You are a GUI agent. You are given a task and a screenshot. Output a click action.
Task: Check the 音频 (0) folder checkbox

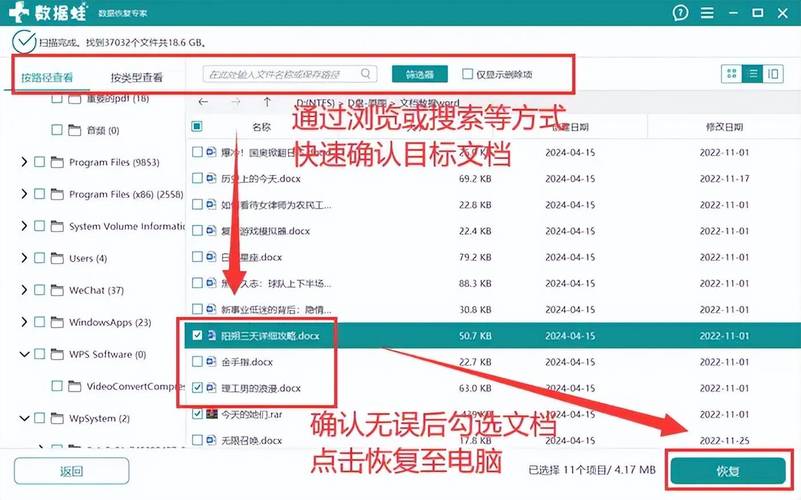57,130
